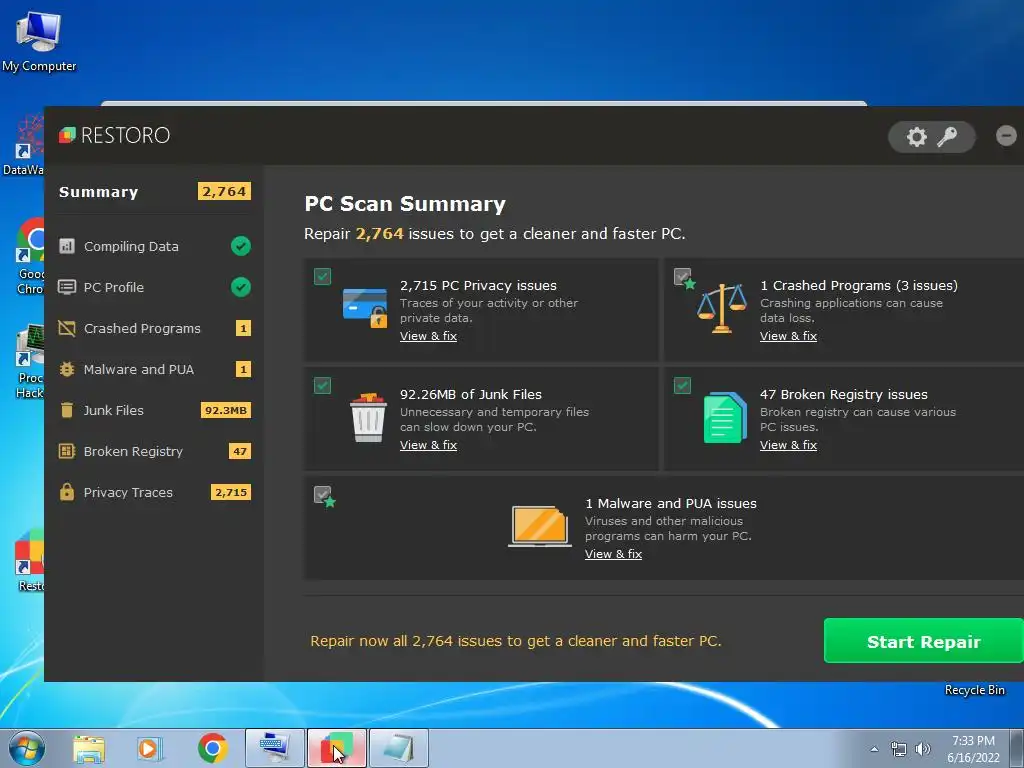Viewport: 1024px width, 768px height.
Task: Open Malware and PUA sidebar section
Action: pyautogui.click(x=155, y=369)
